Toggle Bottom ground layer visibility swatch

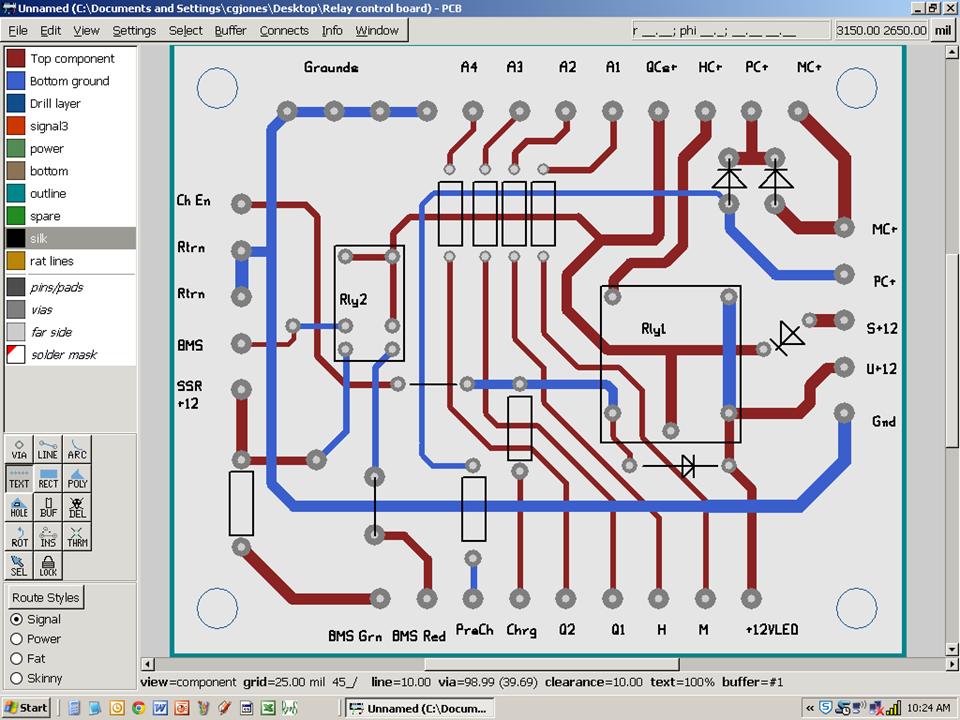point(16,81)
